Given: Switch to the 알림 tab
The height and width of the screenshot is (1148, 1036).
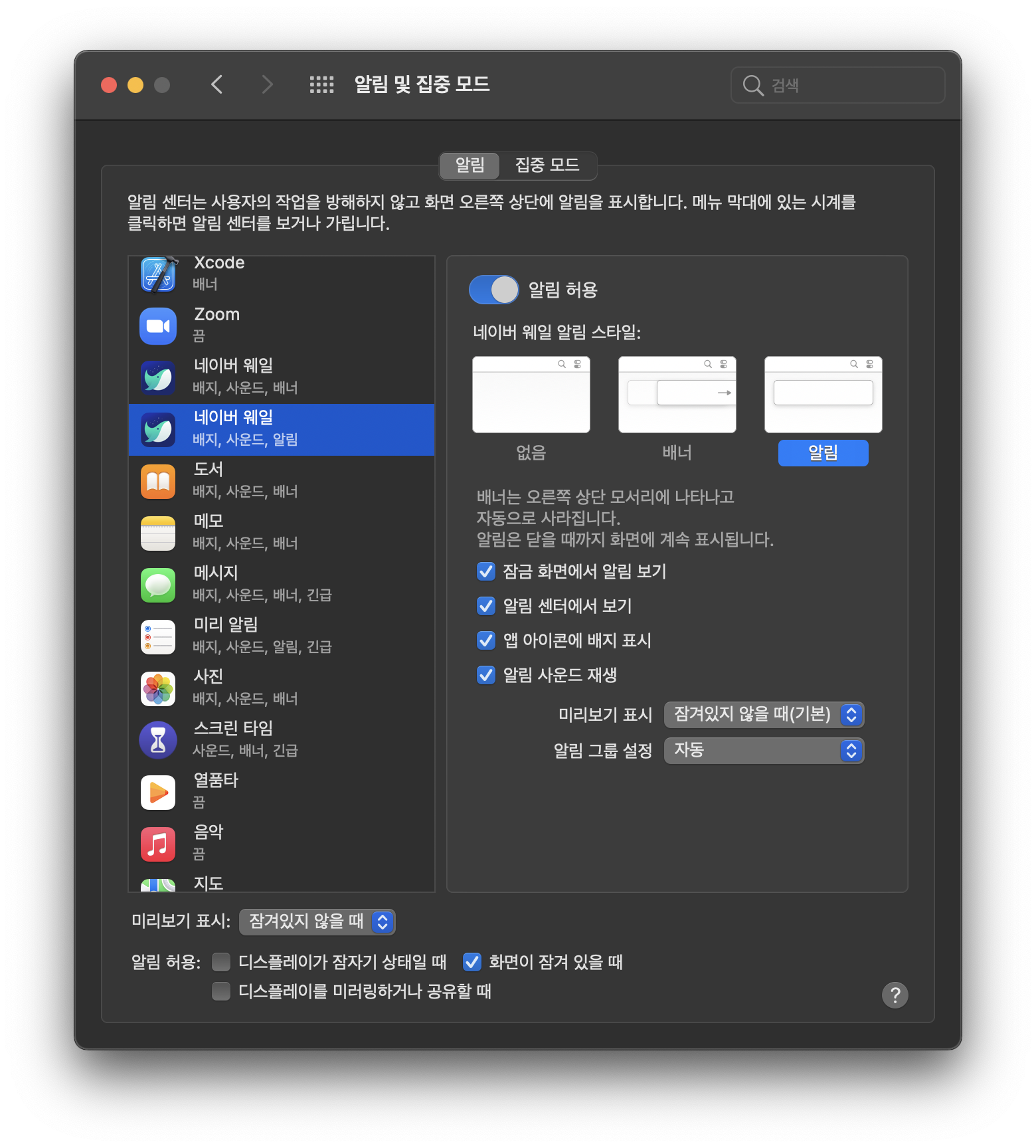Looking at the screenshot, I should 470,165.
